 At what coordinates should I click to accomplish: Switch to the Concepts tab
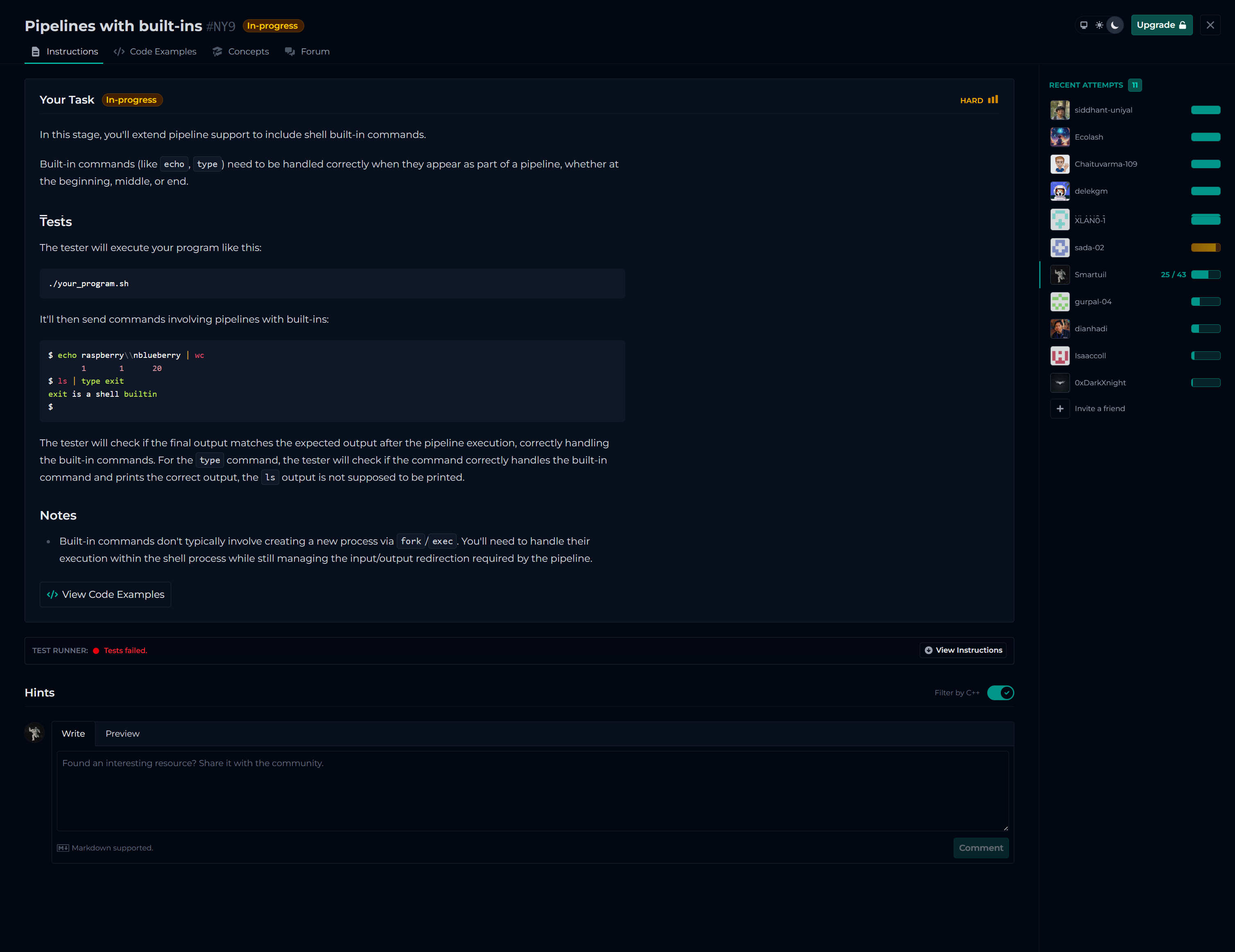[x=241, y=52]
